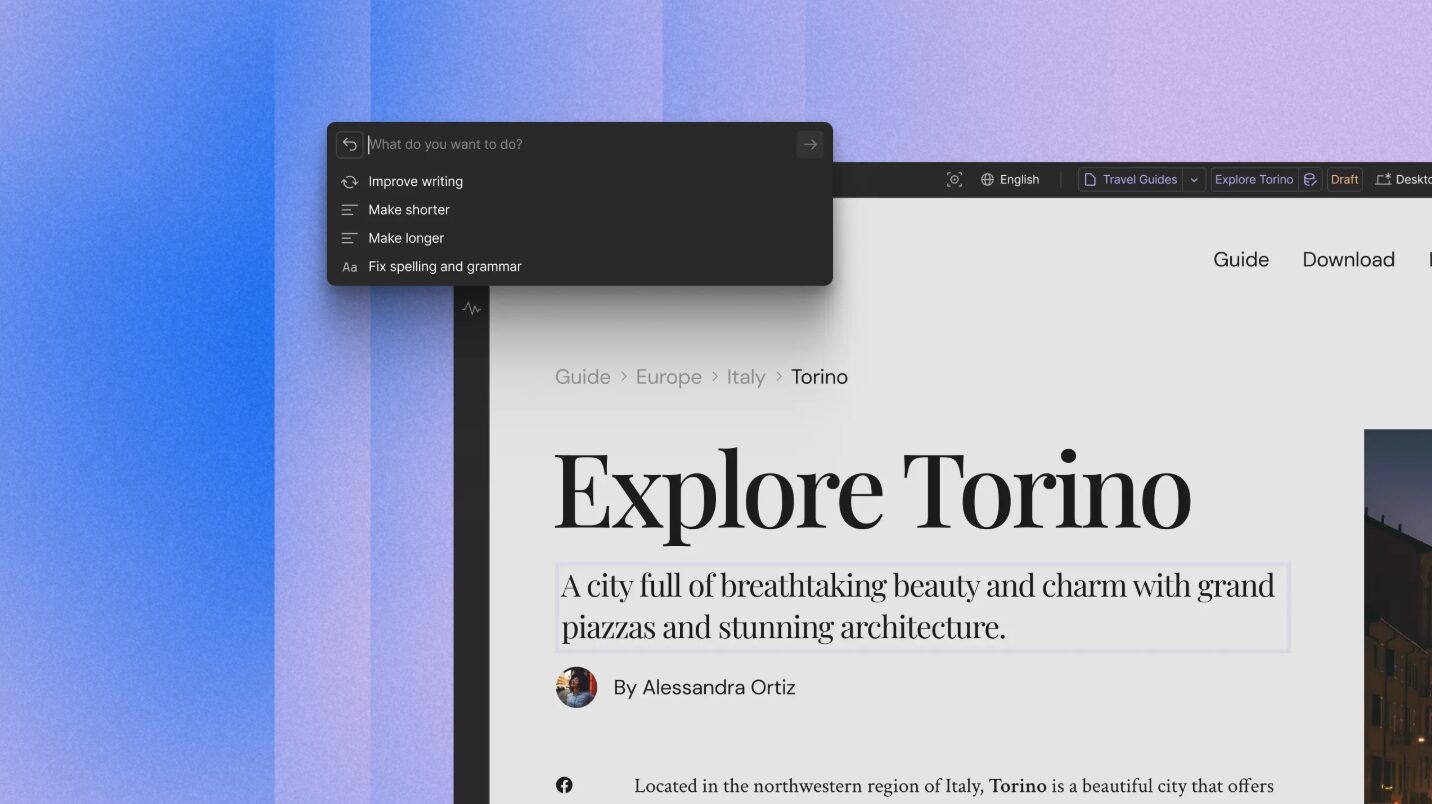Open the Download nav link
Screen dimensions: 1432x804
click(1348, 260)
